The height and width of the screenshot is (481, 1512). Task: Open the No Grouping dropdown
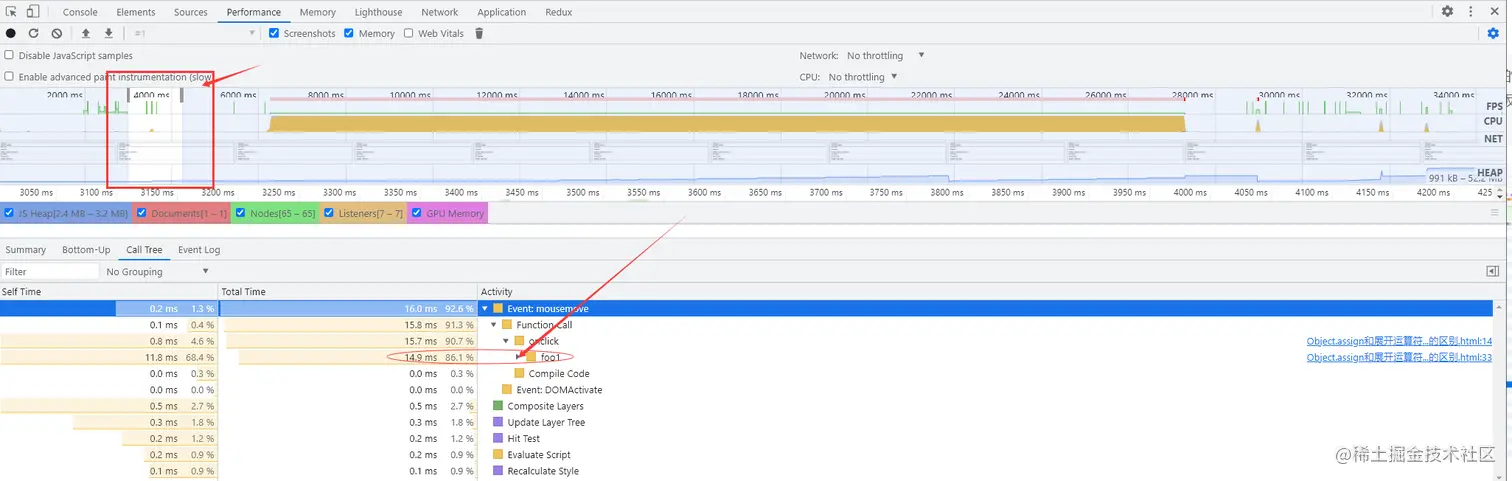click(157, 271)
